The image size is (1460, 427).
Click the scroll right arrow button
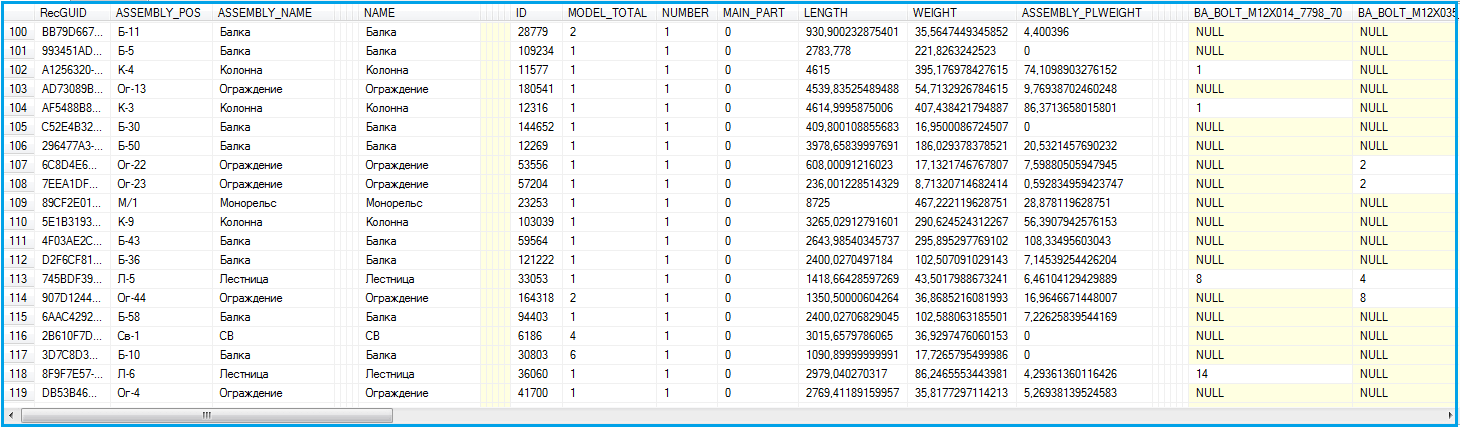1449,414
